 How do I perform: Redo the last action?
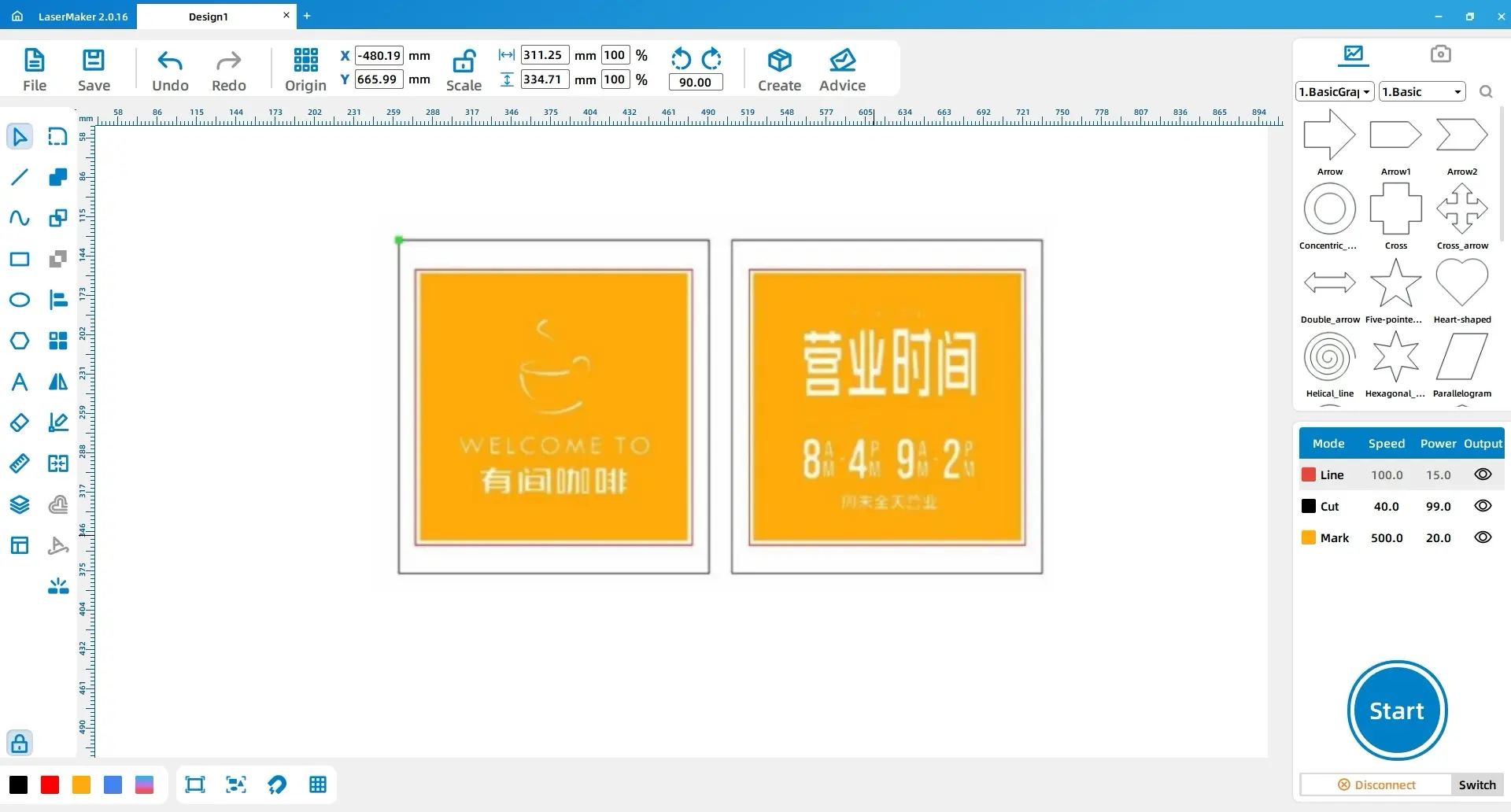229,69
